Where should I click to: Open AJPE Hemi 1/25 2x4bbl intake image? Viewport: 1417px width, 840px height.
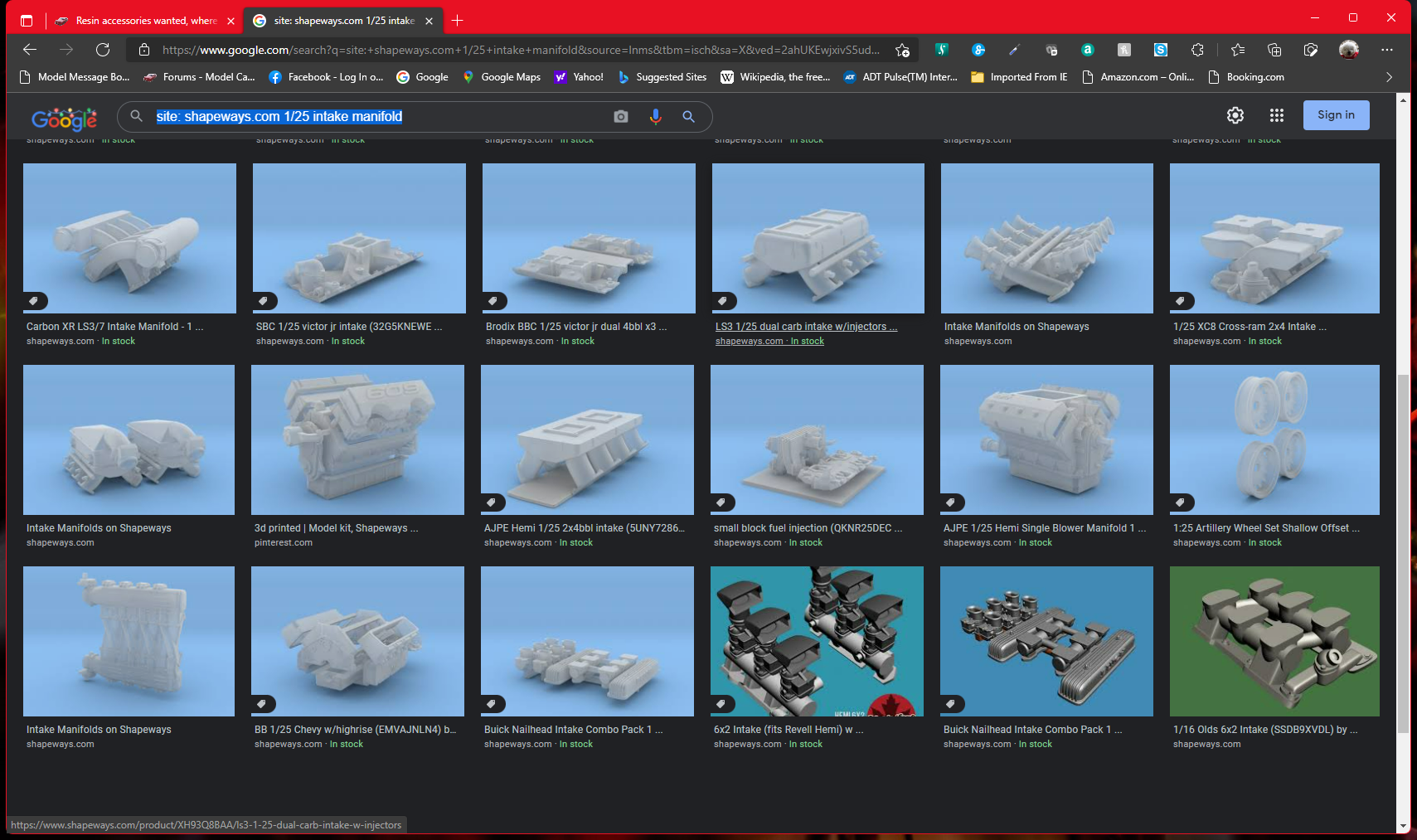[x=587, y=439]
